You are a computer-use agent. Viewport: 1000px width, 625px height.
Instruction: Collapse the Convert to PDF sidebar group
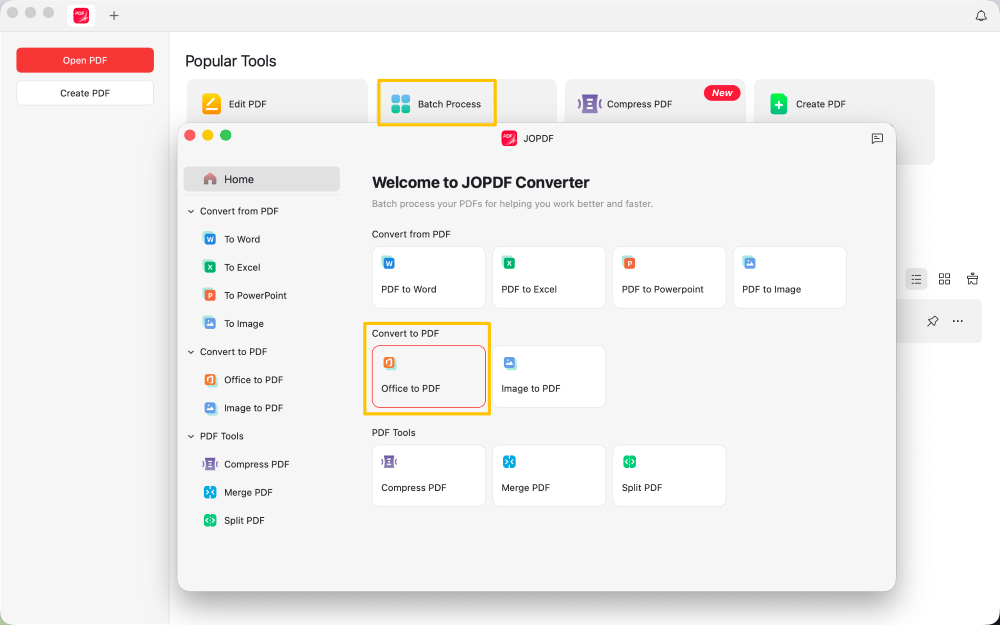191,351
